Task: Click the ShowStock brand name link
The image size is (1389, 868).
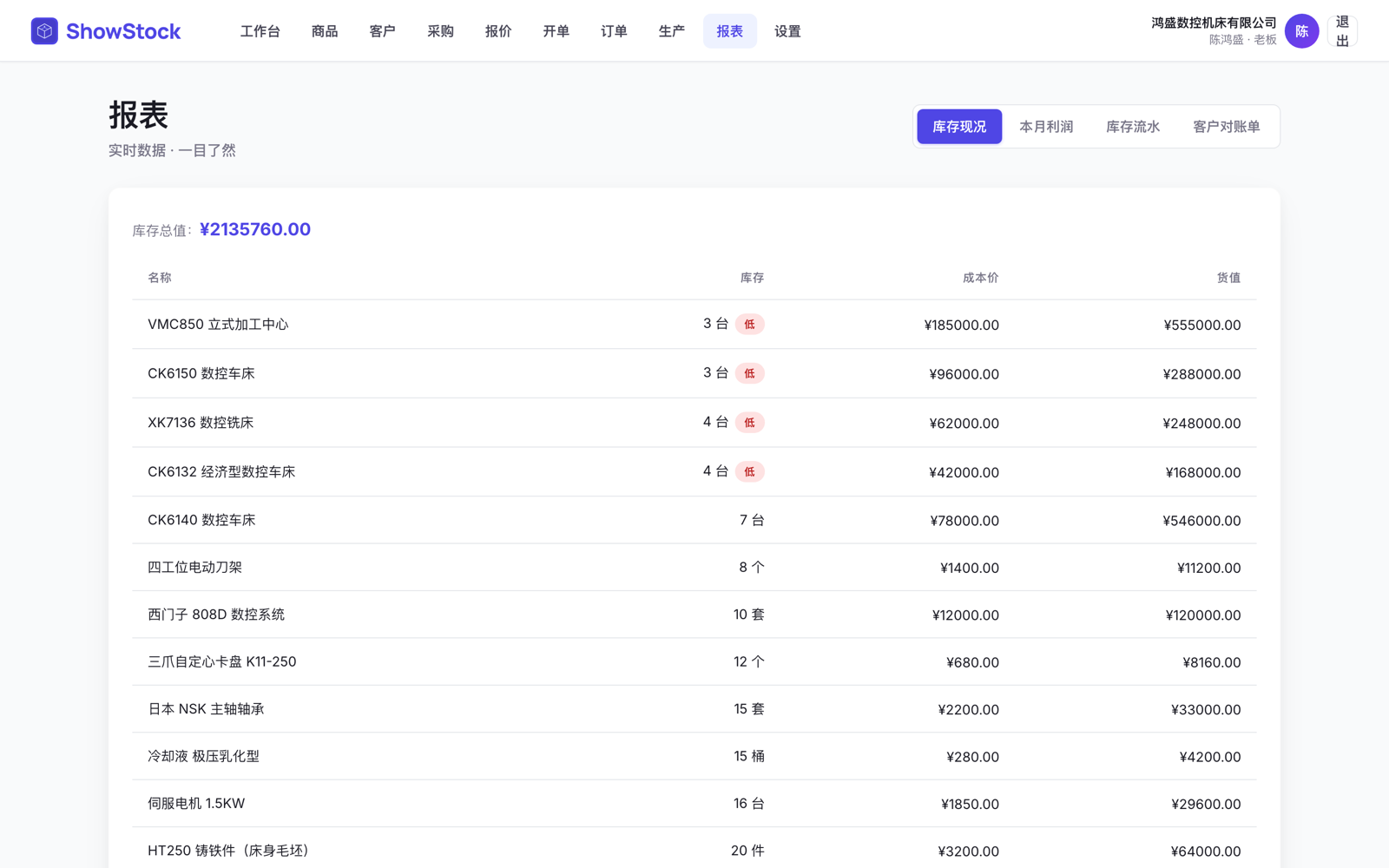Action: [x=123, y=31]
